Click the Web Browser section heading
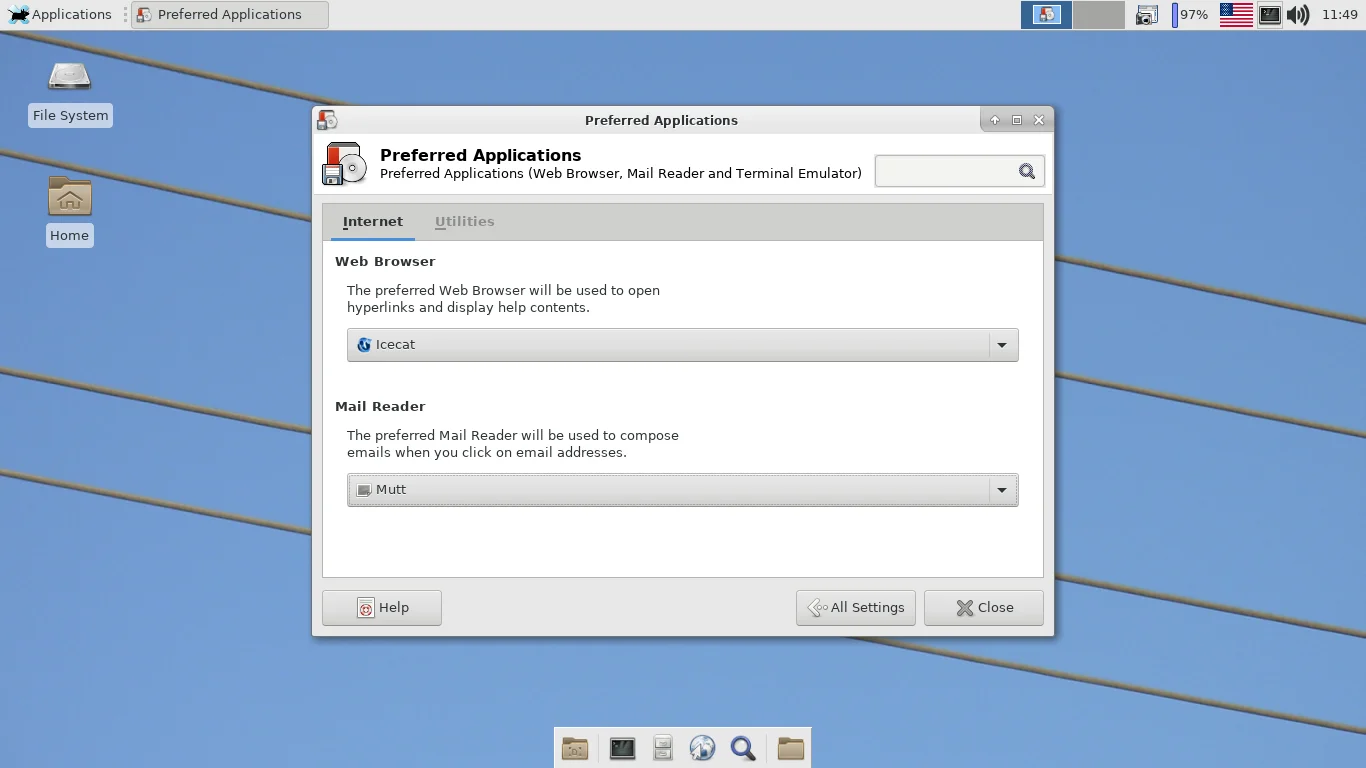1366x768 pixels. point(385,262)
